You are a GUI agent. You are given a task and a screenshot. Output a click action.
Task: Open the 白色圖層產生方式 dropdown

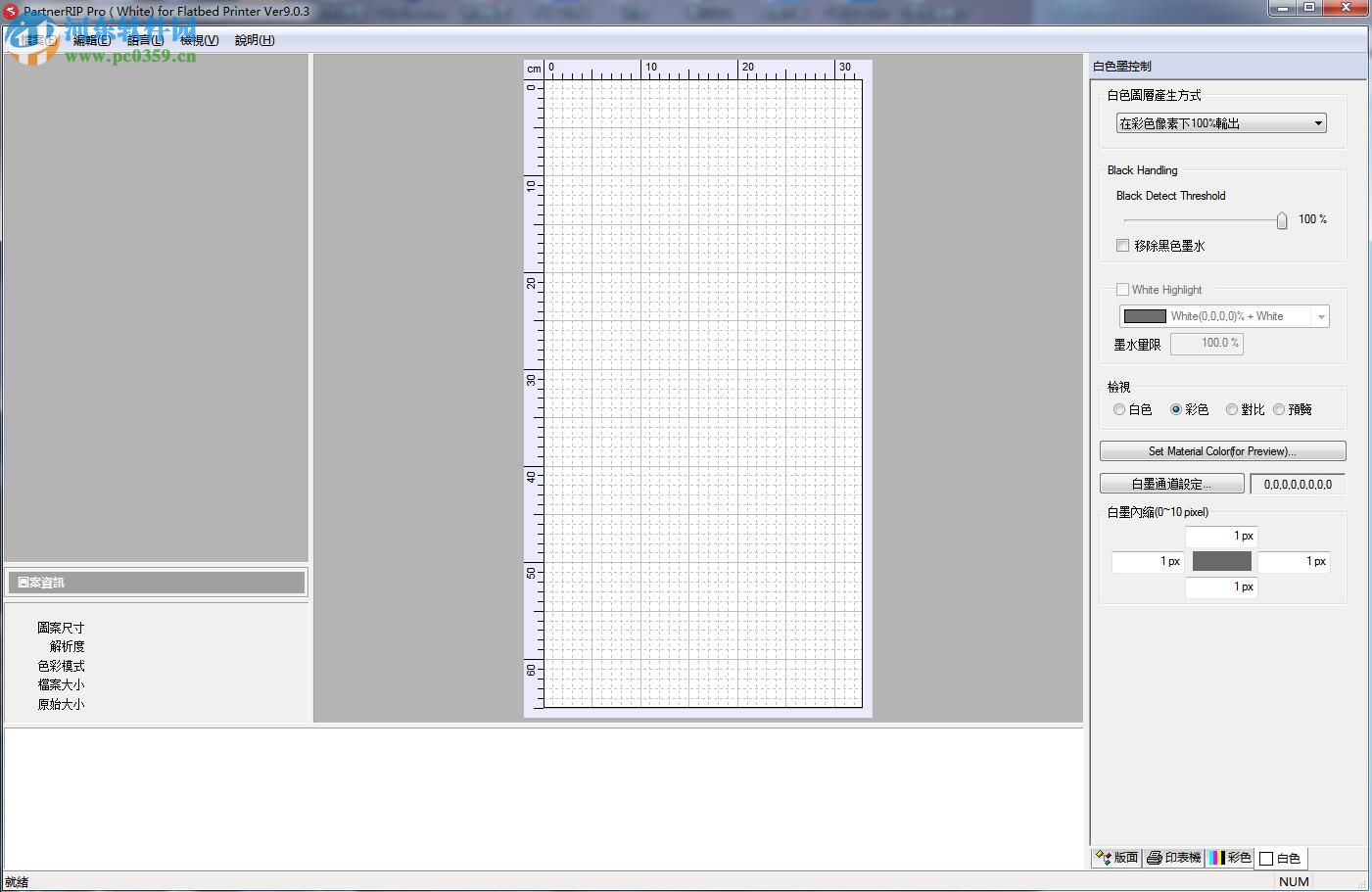pos(1221,123)
